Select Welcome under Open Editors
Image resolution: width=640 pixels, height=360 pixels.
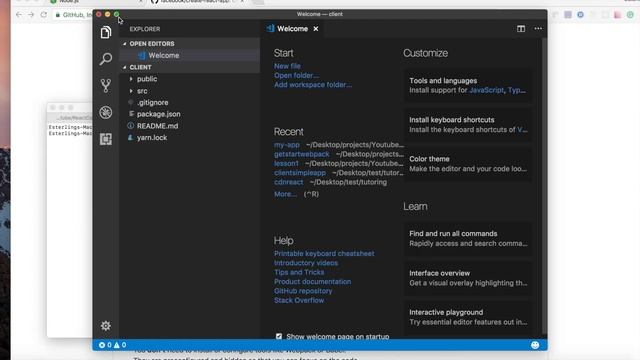tap(189, 55)
